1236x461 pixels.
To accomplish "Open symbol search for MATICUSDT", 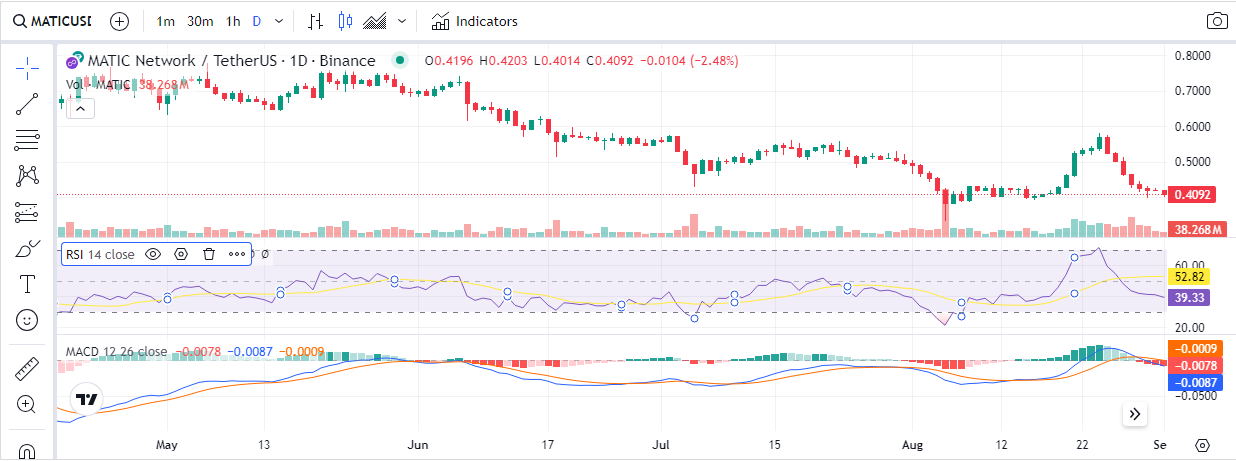I will 54,21.
